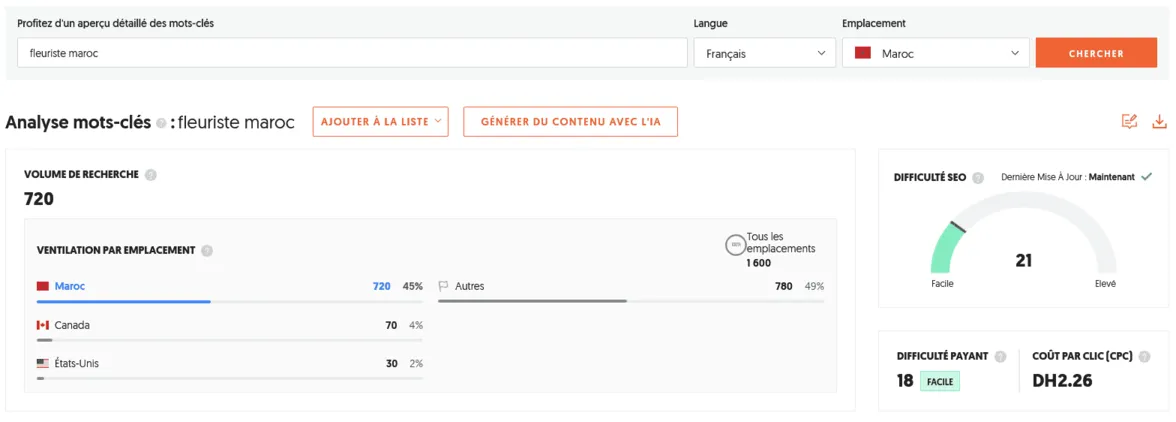Click help icon next to Analyse mots-clés

tap(160, 124)
